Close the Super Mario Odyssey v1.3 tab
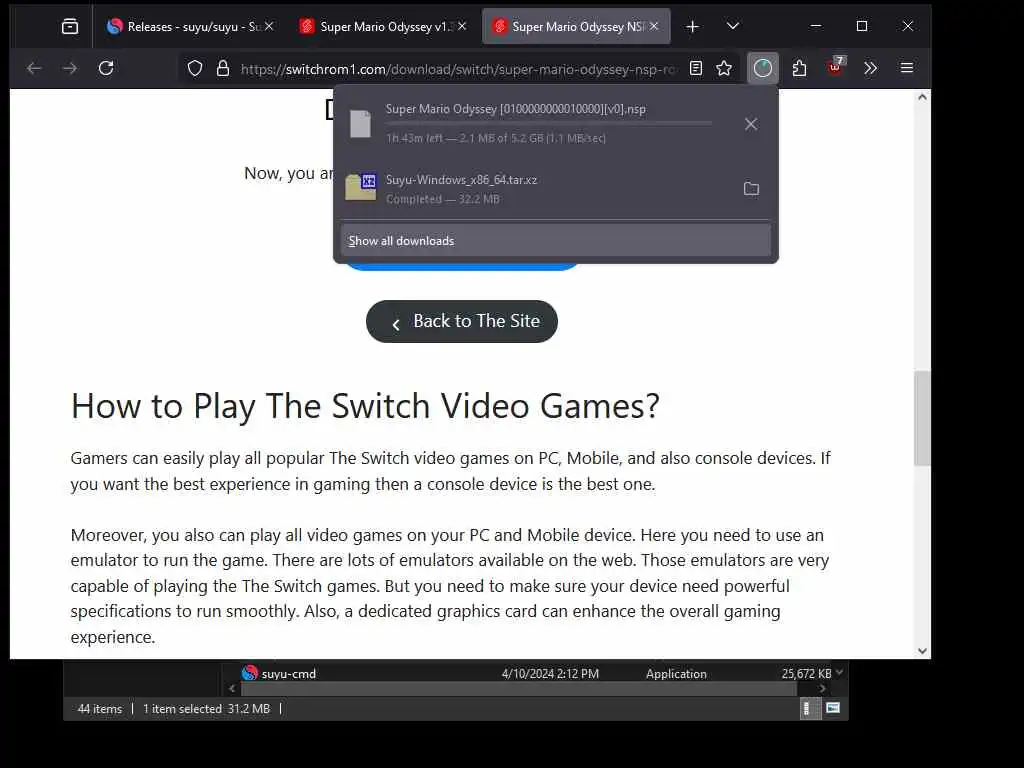1024x768 pixels. click(x=462, y=26)
